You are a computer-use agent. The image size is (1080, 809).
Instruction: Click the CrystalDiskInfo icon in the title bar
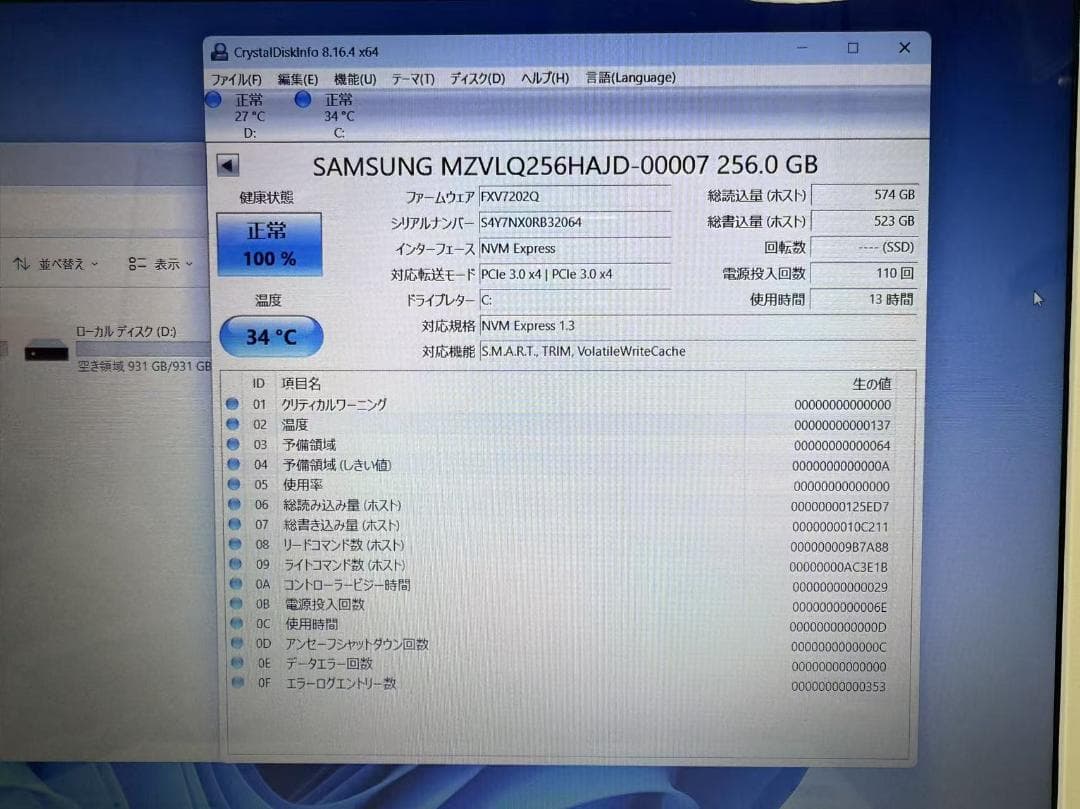click(219, 51)
